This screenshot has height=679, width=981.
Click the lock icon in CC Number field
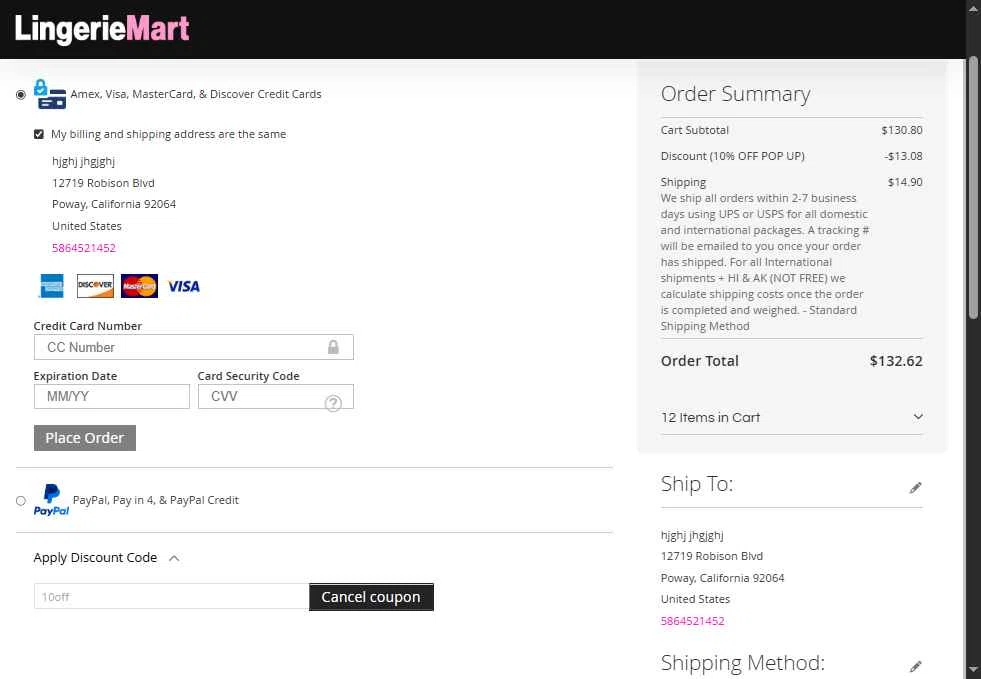point(333,347)
